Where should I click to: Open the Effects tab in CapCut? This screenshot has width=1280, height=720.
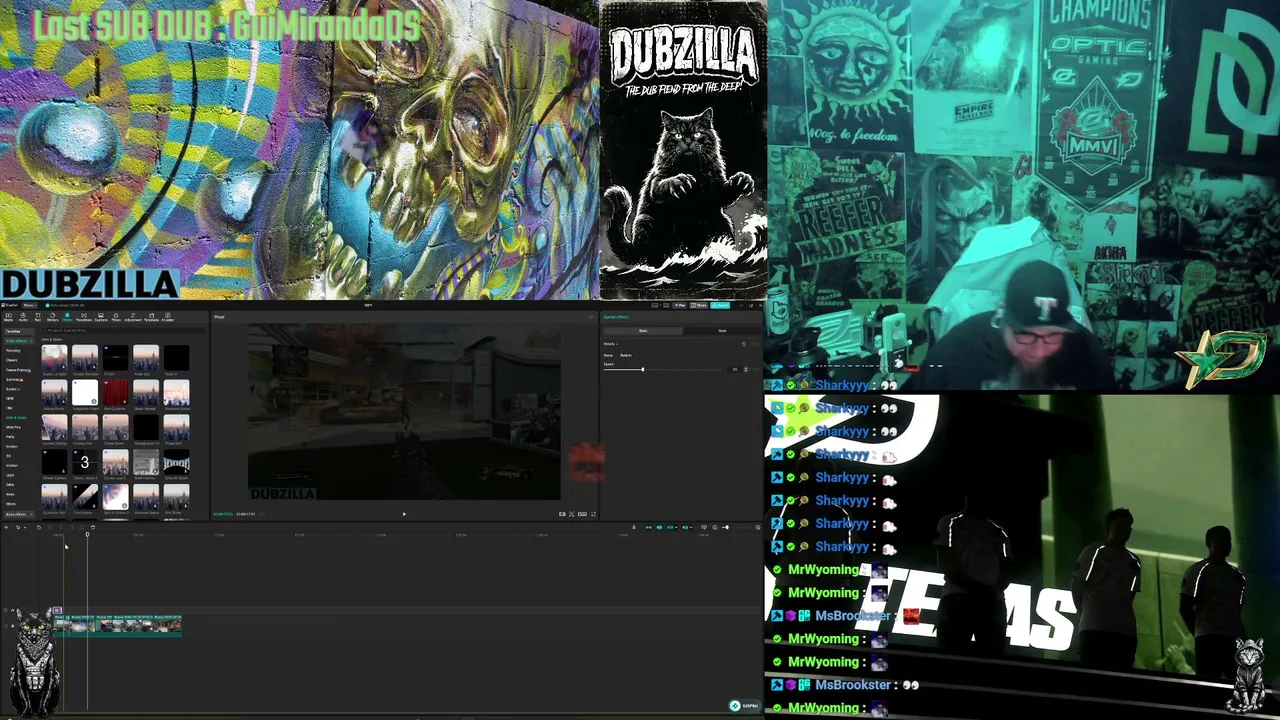[x=68, y=317]
